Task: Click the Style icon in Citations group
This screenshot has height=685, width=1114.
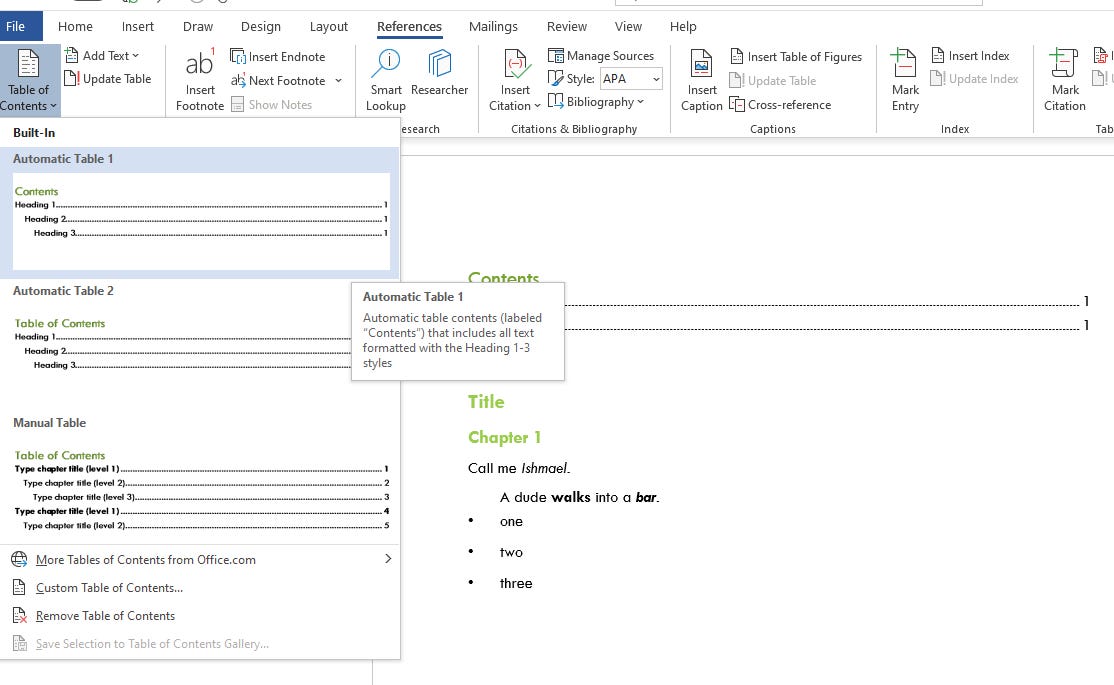Action: click(x=555, y=78)
